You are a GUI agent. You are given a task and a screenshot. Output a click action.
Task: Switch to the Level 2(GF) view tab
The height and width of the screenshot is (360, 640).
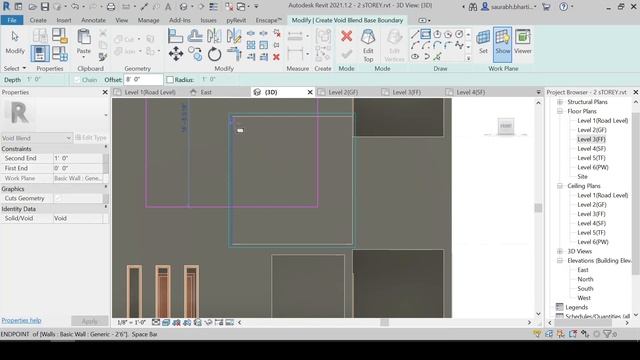tap(342, 92)
